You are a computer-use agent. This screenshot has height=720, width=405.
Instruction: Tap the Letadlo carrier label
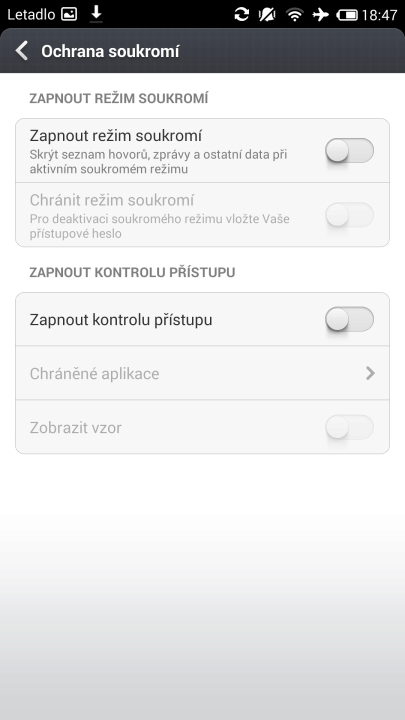tap(31, 15)
